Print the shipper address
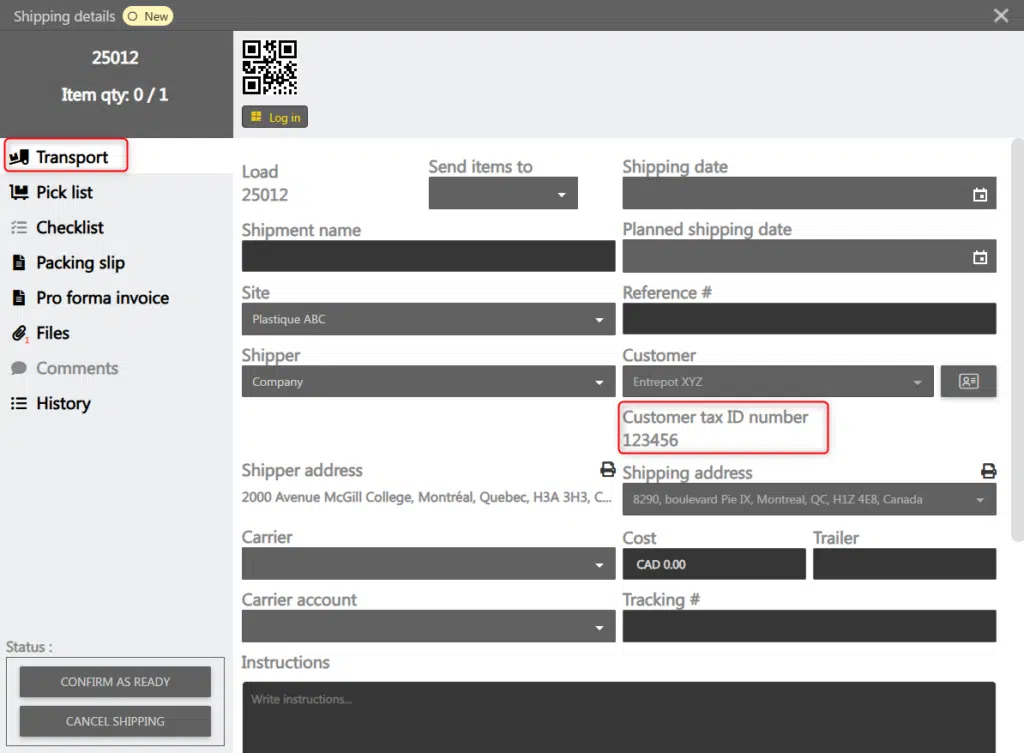1024x753 pixels. tap(606, 469)
